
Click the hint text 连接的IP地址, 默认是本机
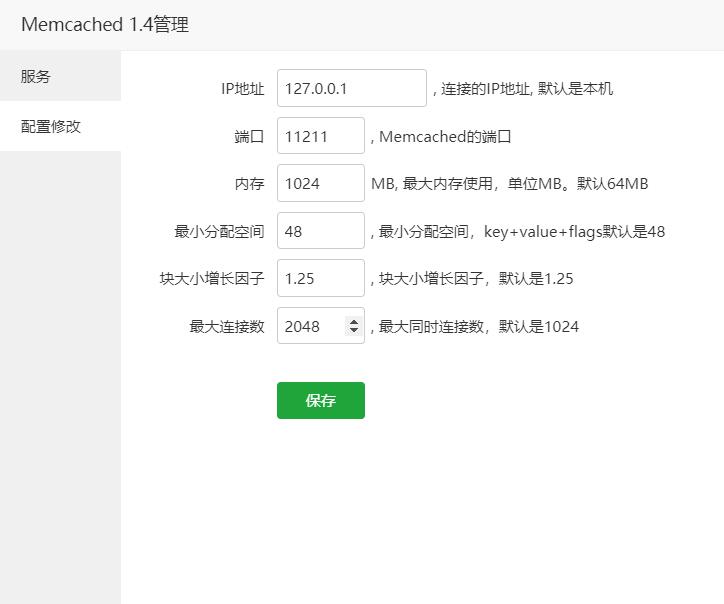point(526,89)
